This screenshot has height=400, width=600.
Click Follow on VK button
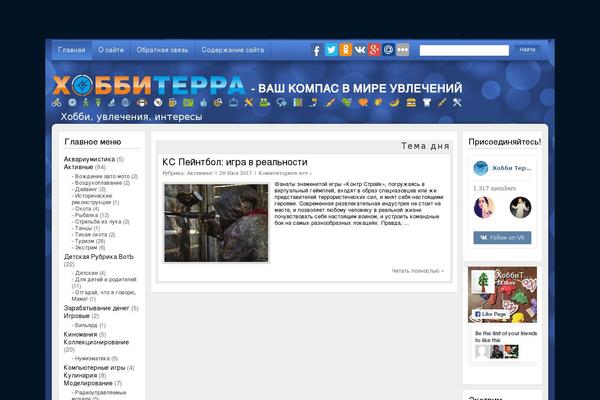tap(502, 238)
